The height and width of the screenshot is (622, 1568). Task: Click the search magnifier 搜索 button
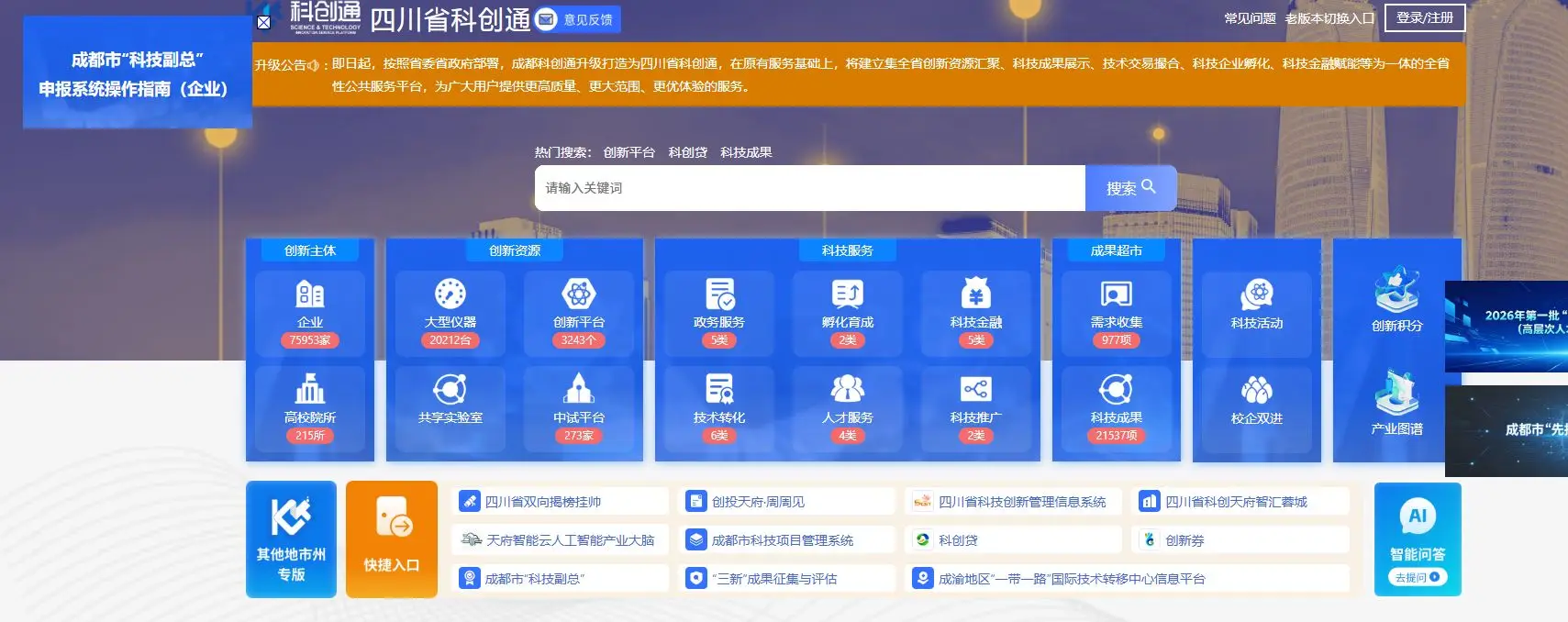(x=1130, y=188)
